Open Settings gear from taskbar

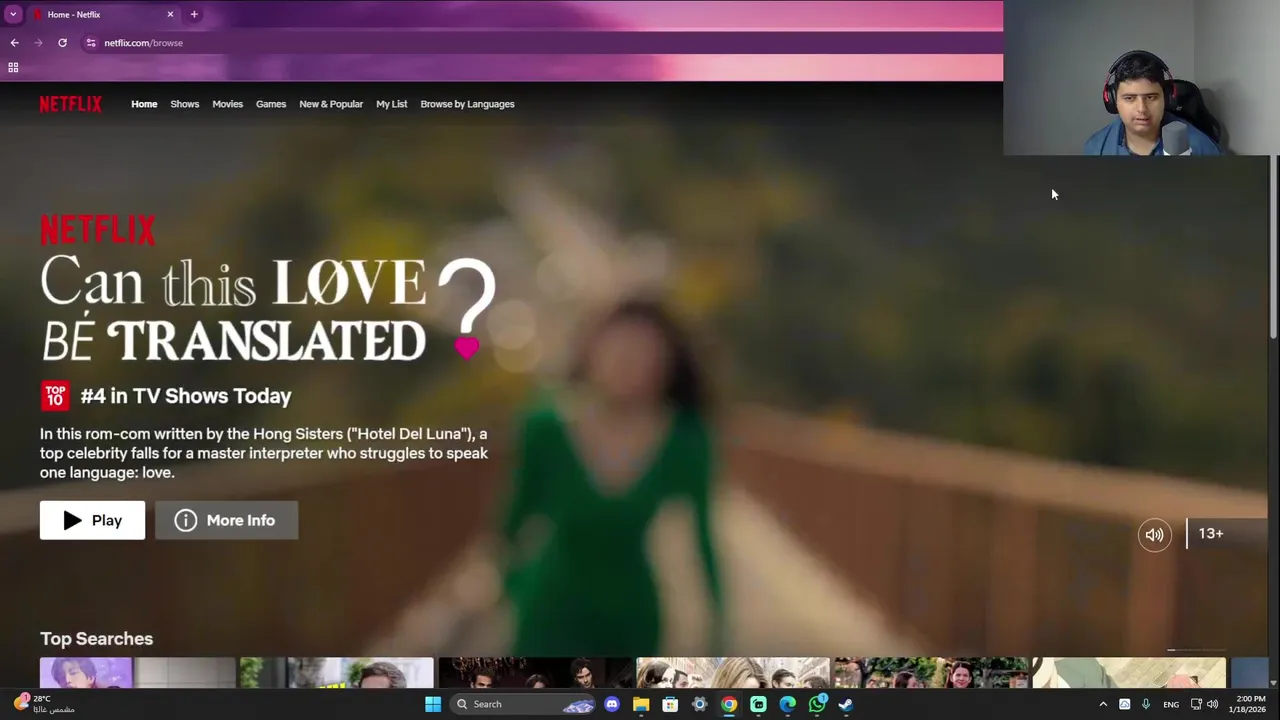(x=699, y=704)
